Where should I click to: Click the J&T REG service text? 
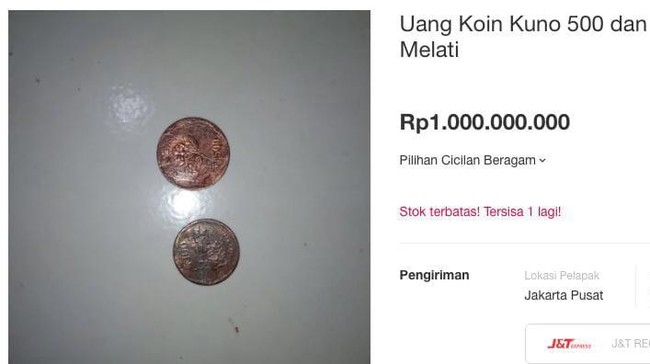[x=631, y=344]
